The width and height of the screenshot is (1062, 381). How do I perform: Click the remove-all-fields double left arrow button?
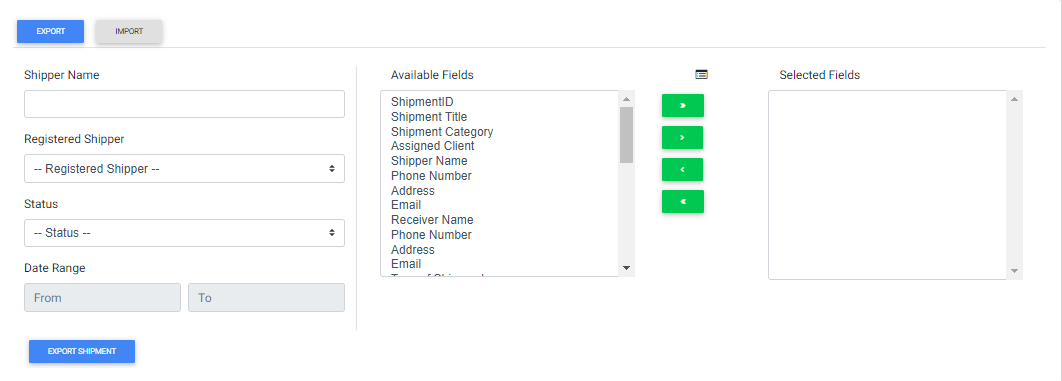point(683,202)
